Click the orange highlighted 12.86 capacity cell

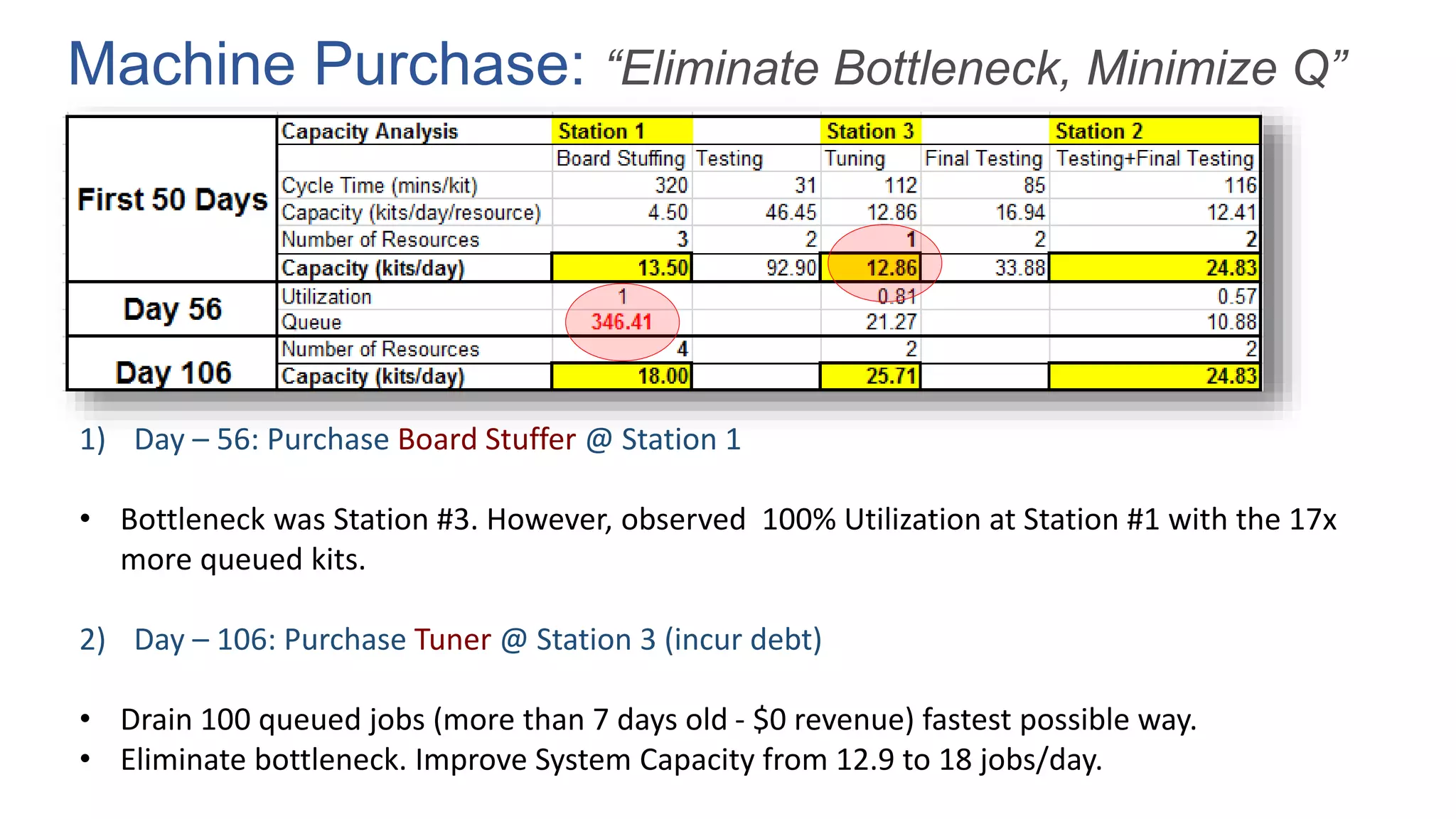[x=871, y=268]
